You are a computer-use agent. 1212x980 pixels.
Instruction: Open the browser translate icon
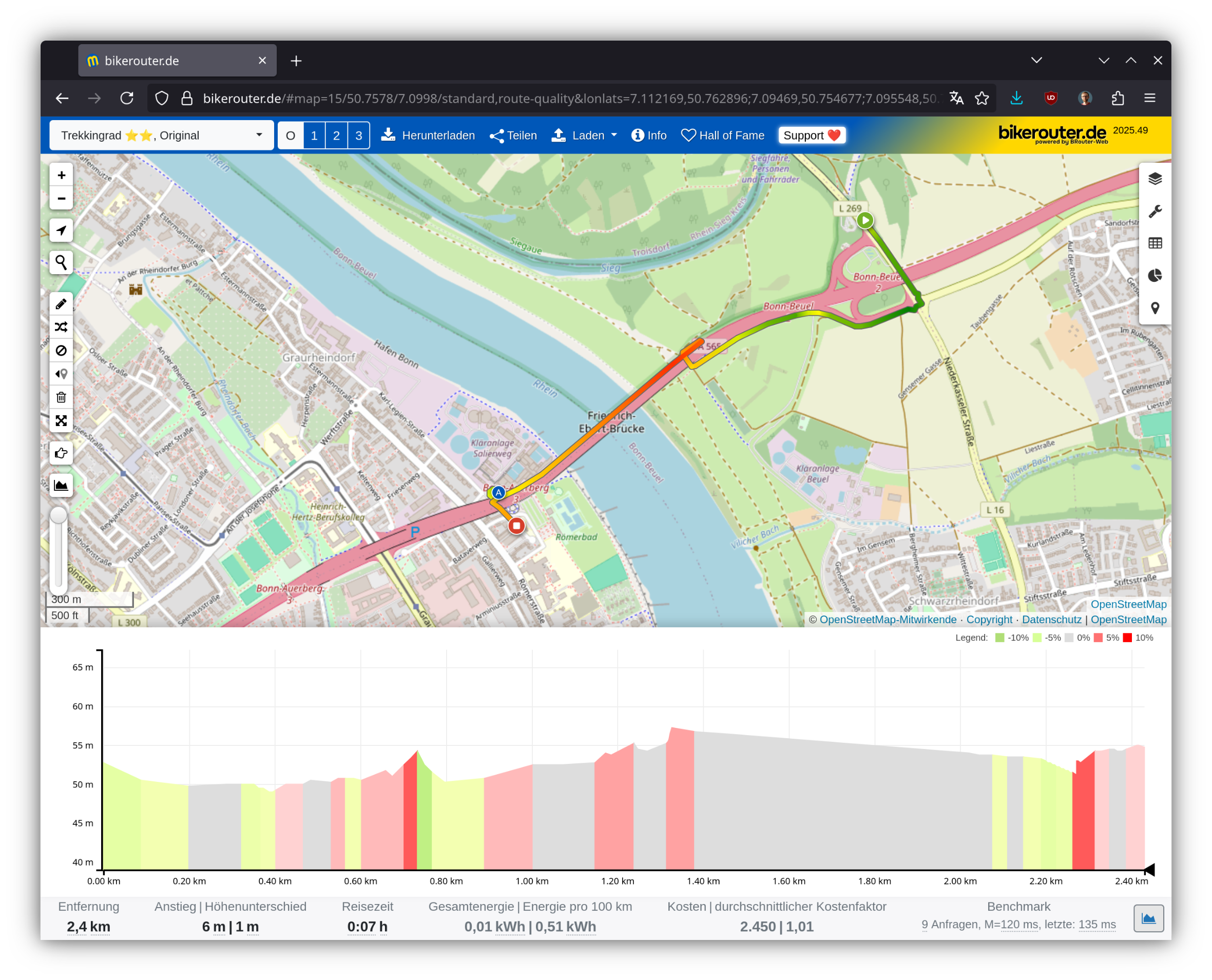956,98
